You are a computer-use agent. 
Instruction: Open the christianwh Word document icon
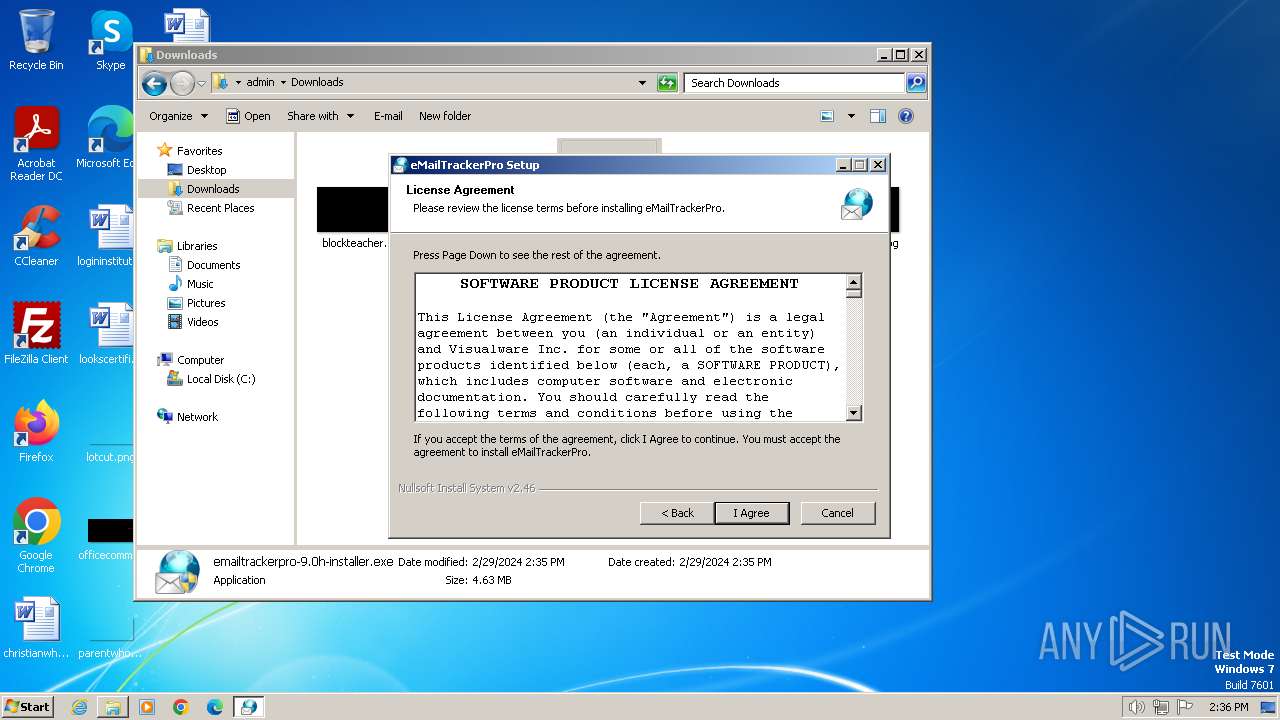click(36, 628)
